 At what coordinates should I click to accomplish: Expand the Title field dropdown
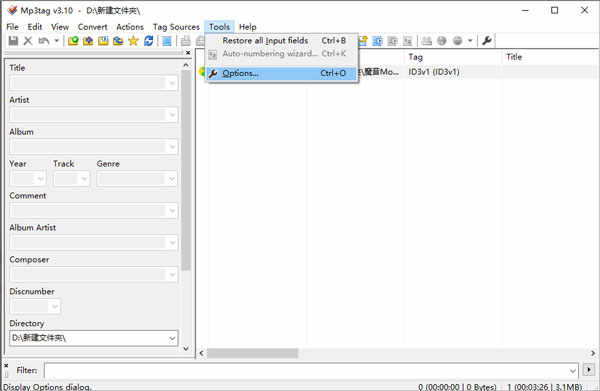[x=172, y=83]
